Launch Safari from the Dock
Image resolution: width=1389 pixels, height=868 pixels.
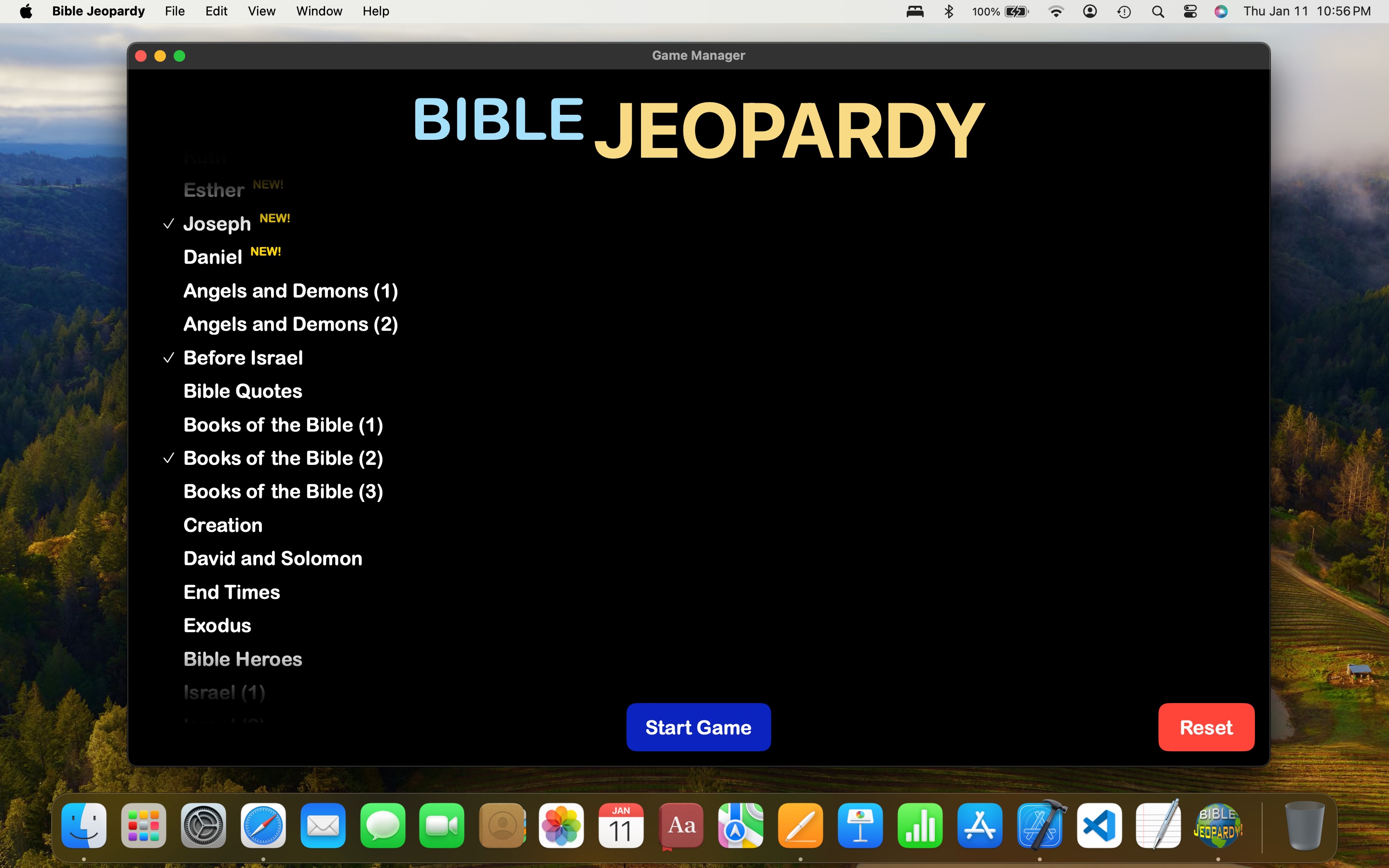tap(263, 825)
